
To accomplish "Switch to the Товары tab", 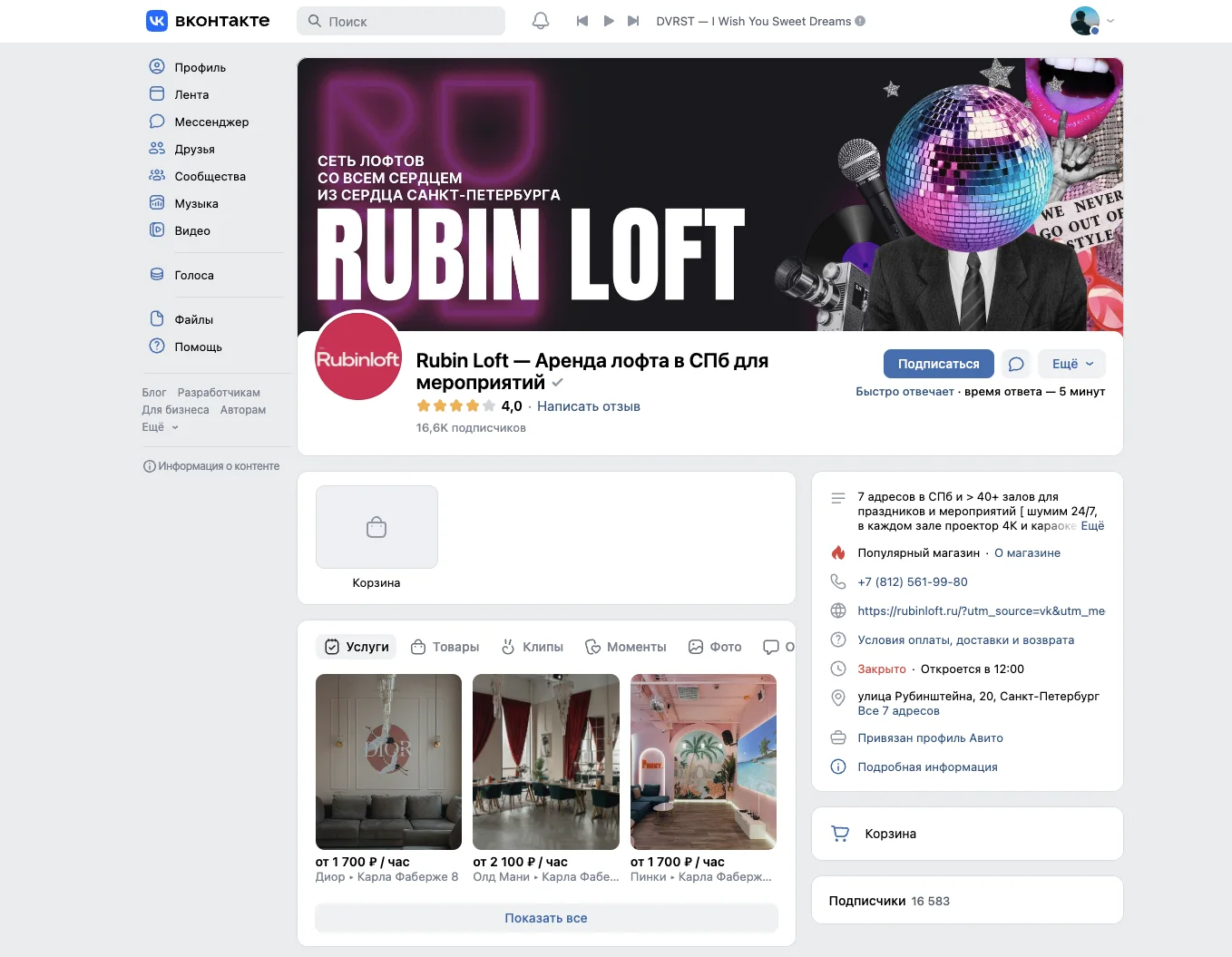I will (445, 647).
